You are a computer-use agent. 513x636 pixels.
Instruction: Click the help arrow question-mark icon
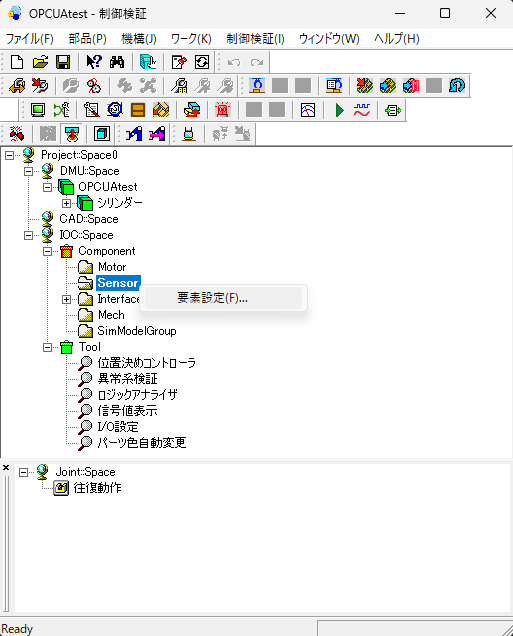pyautogui.click(x=94, y=62)
